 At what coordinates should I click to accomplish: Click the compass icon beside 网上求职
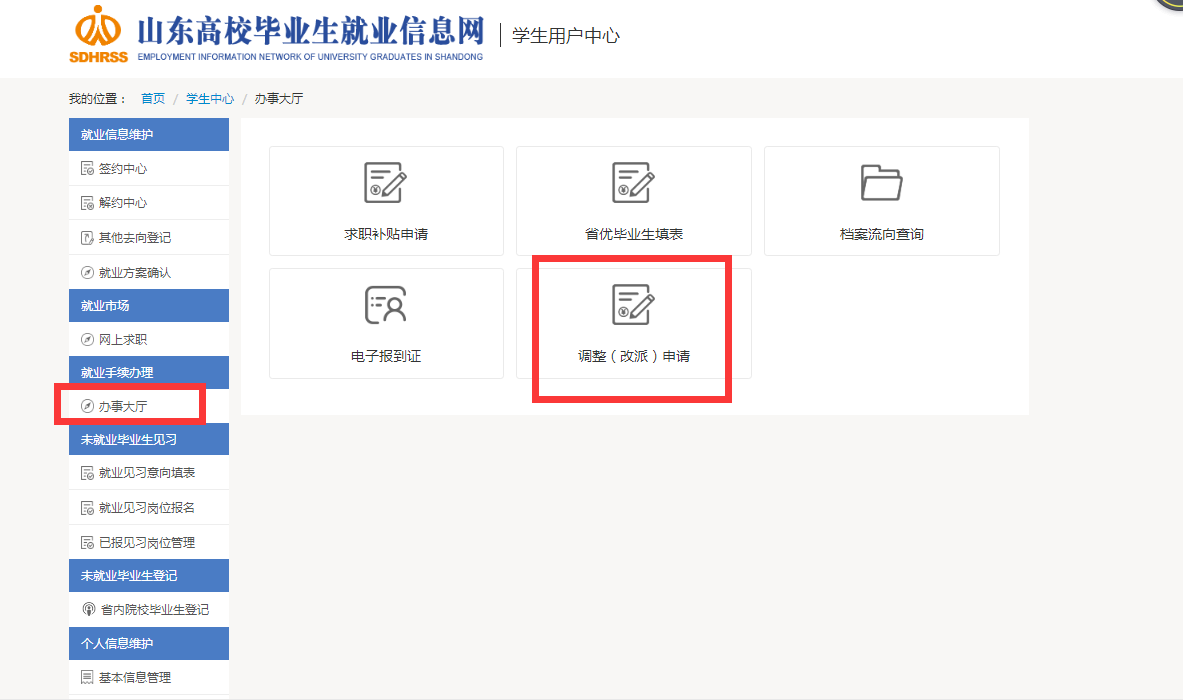tap(87, 340)
